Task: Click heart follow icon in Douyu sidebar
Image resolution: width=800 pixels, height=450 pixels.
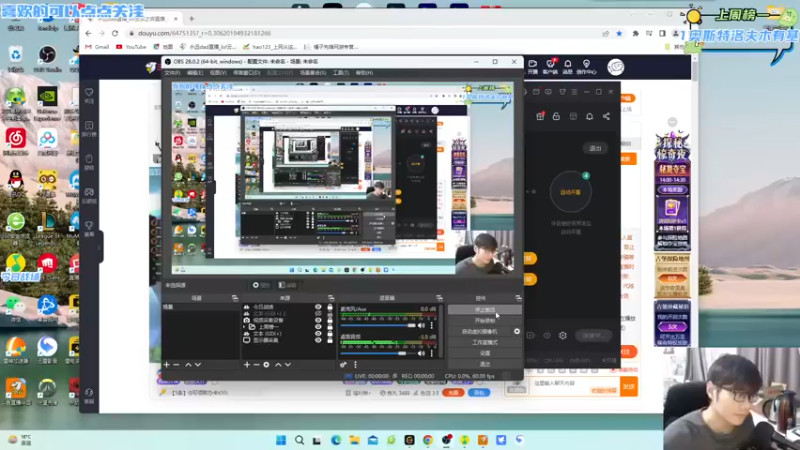Action: tap(89, 92)
